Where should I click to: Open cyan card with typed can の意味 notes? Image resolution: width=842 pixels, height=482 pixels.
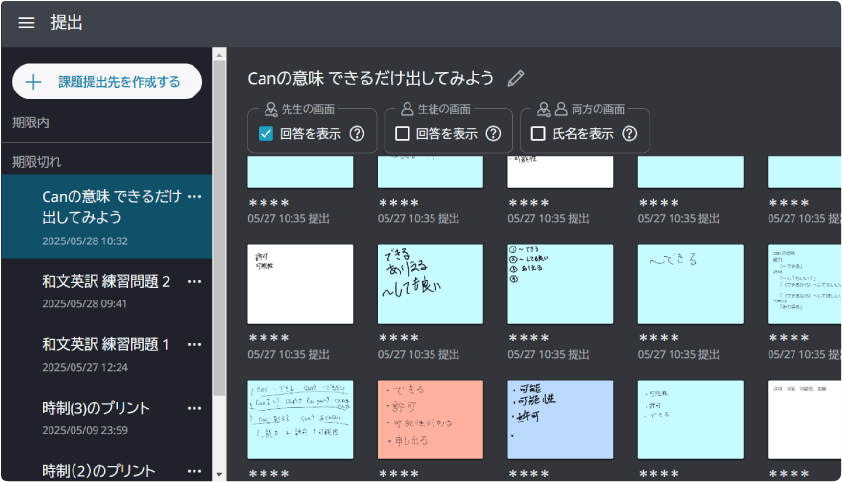pos(804,284)
